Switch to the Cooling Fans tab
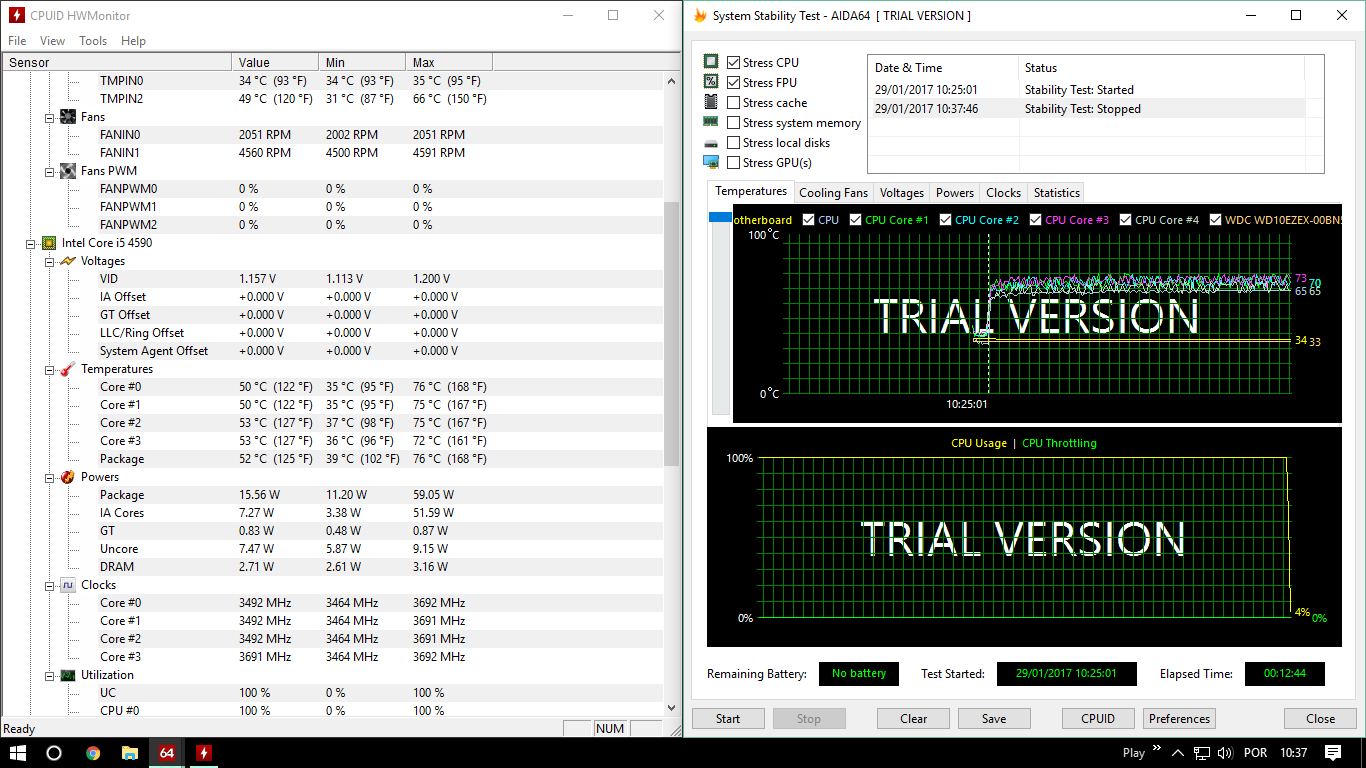The width and height of the screenshot is (1366, 768). [x=833, y=193]
